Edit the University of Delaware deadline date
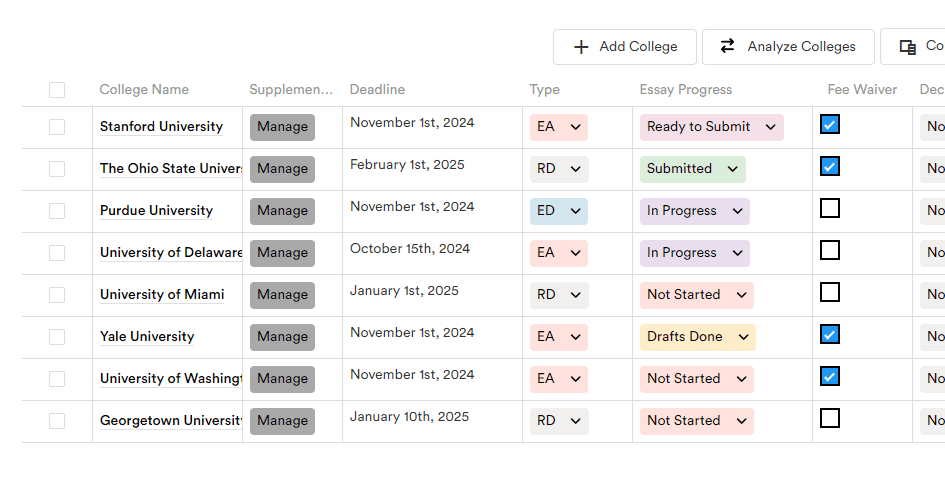 tap(410, 248)
